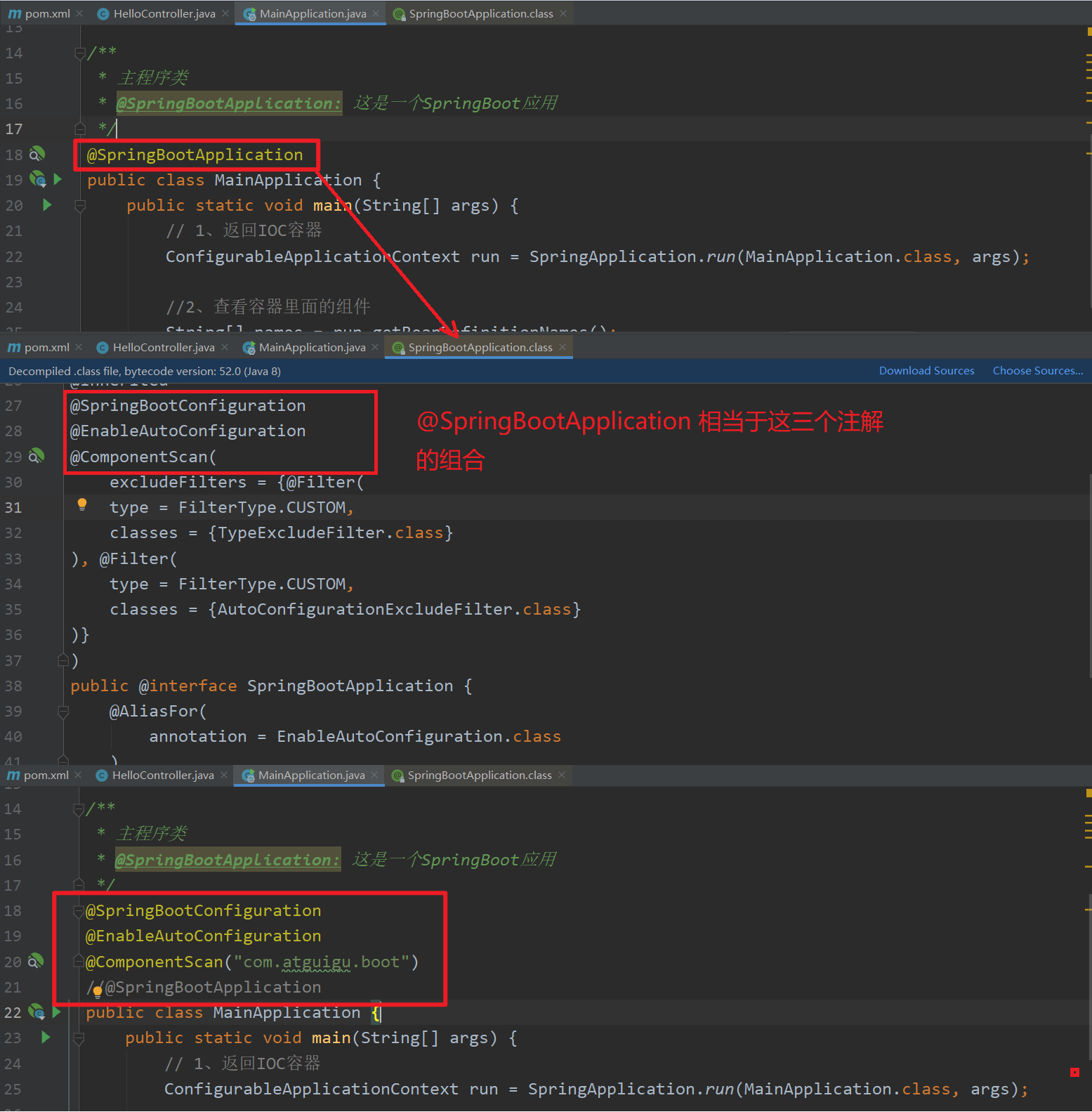Screen dimensions: 1092x1112
Task: Click fold marker at bottom pane line 17
Action: (79, 884)
